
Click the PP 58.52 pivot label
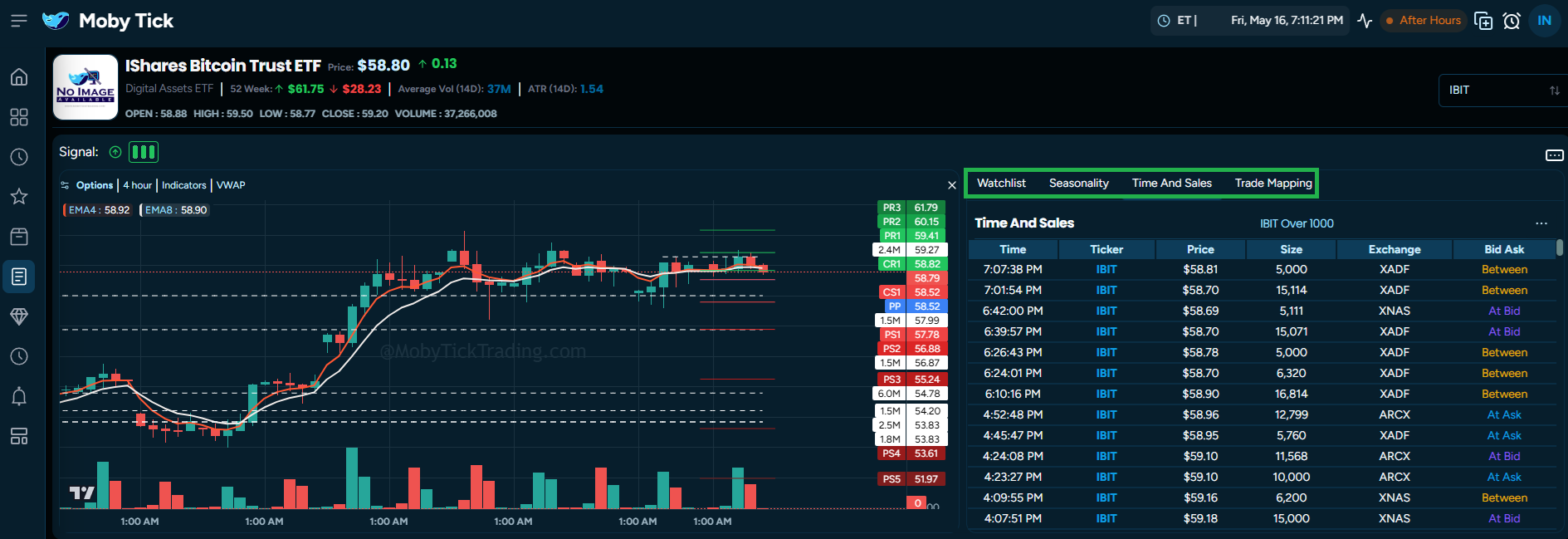[x=916, y=306]
